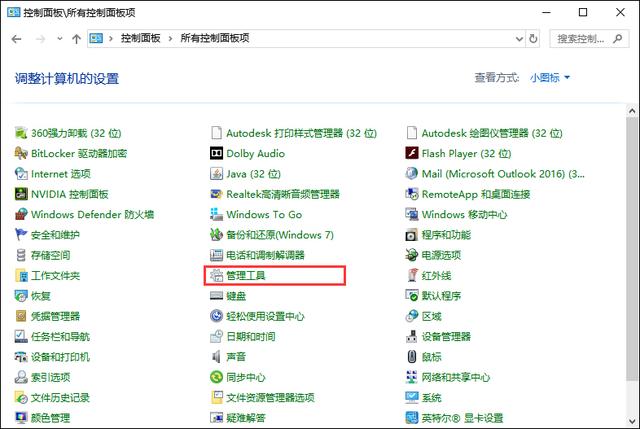Open the 恢复 link

pos(40,296)
